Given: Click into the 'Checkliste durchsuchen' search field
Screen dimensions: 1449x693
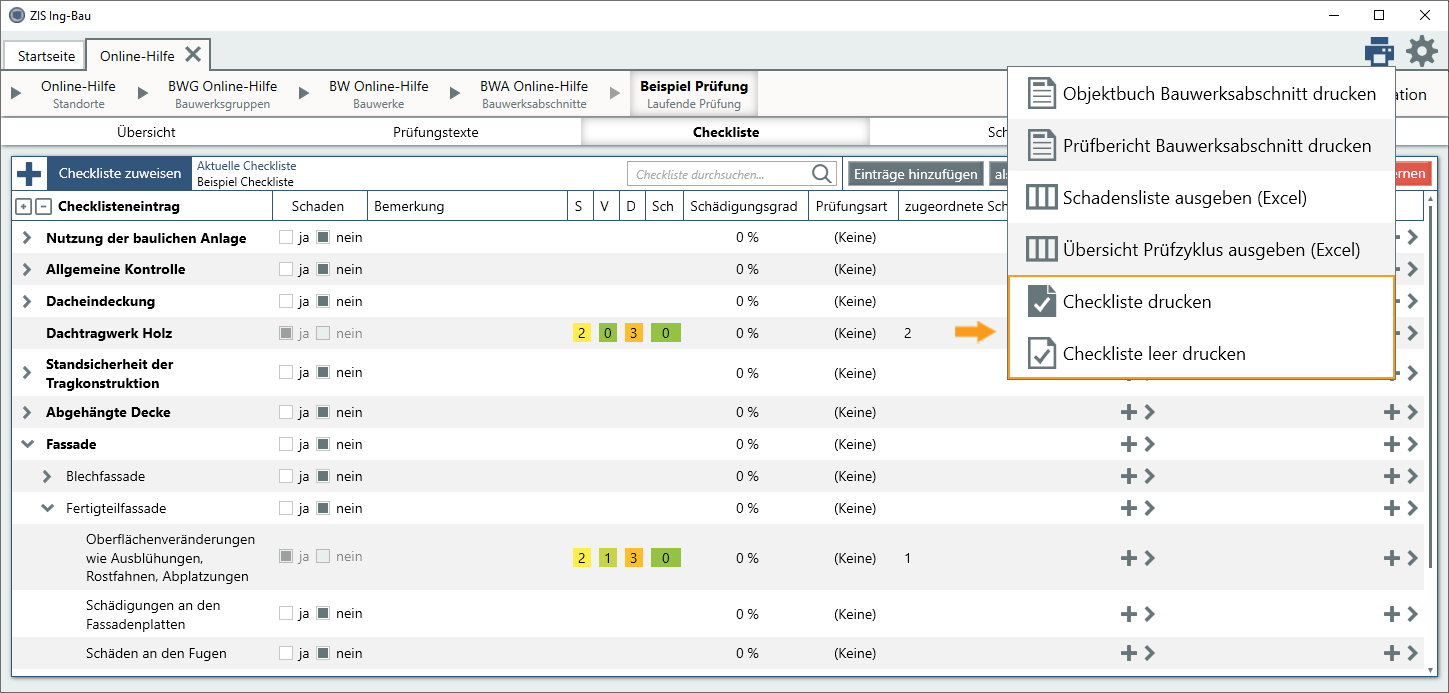Looking at the screenshot, I should tap(718, 175).
